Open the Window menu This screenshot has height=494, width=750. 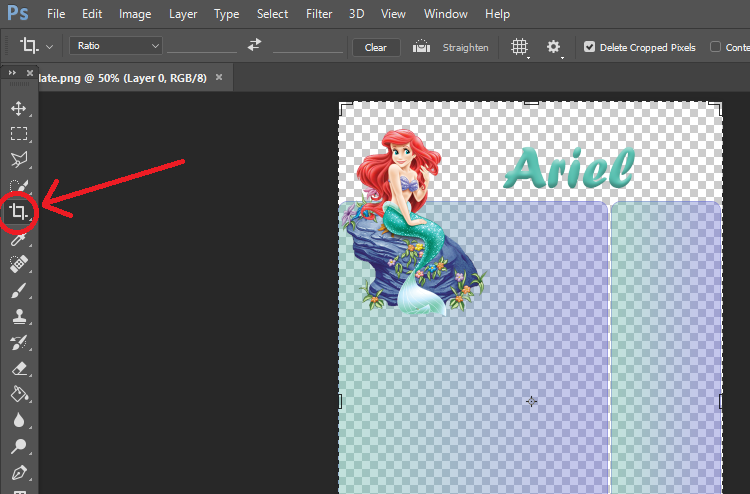pyautogui.click(x=445, y=14)
